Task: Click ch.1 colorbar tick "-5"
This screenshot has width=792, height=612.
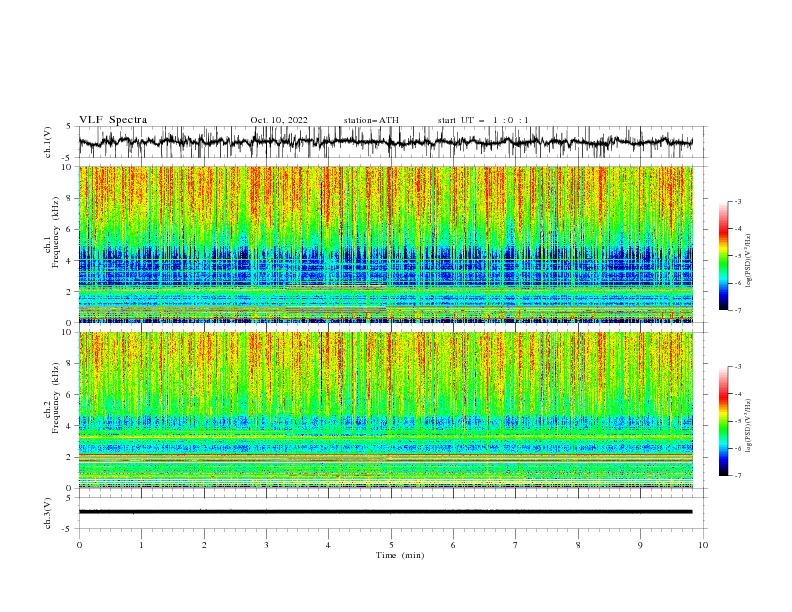Action: (x=738, y=256)
